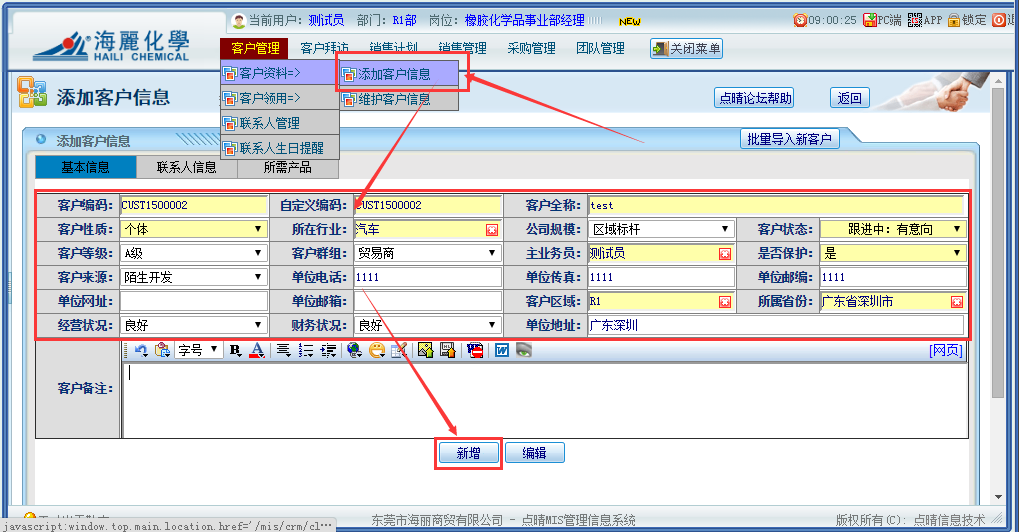Click the undo icon in the remarks editor
Screen dimensions: 1019x532
[x=141, y=350]
